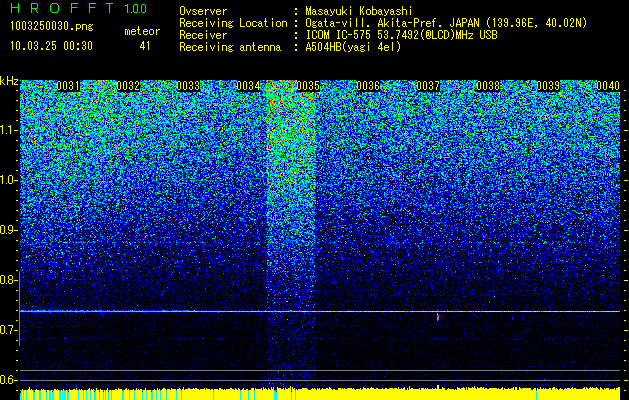The height and width of the screenshot is (400, 629).
Task: Click the 0037 time marker
Action: coord(428,86)
